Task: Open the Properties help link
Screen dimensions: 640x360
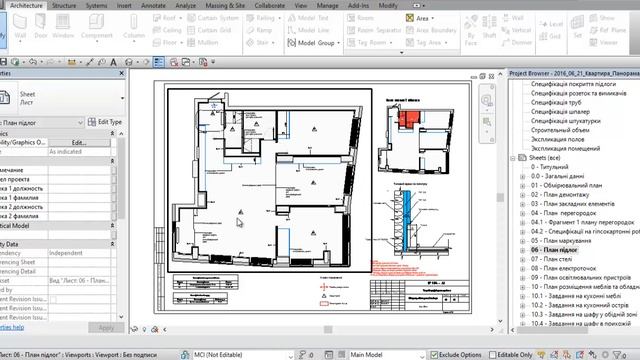Action: pos(12,327)
